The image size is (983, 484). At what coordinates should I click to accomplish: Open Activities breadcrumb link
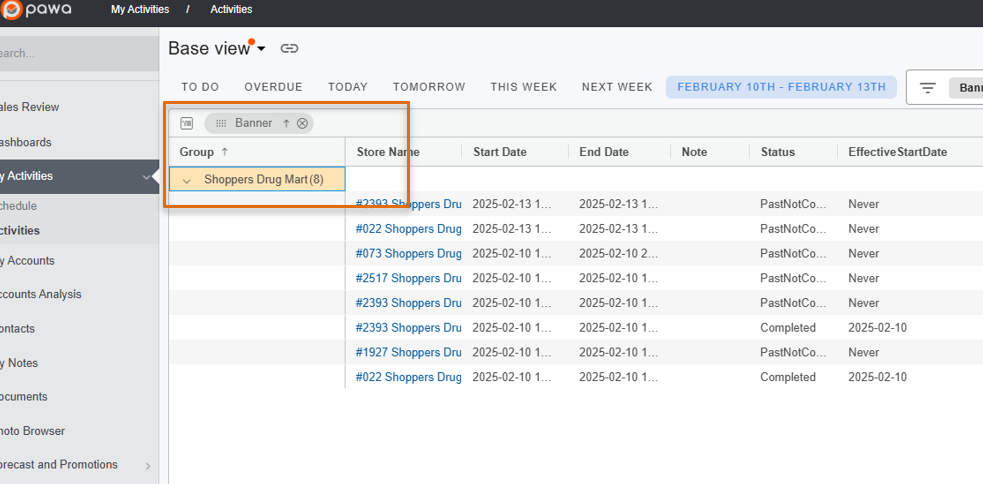point(231,9)
